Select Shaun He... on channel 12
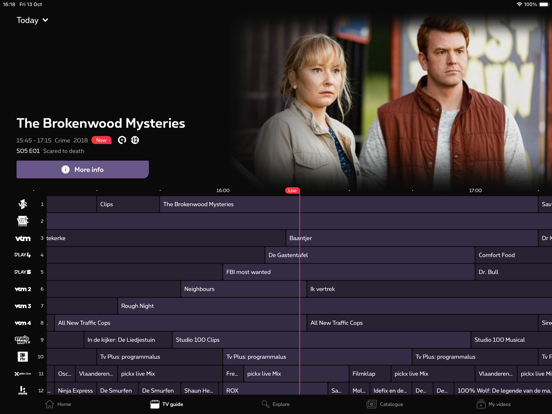 199,390
